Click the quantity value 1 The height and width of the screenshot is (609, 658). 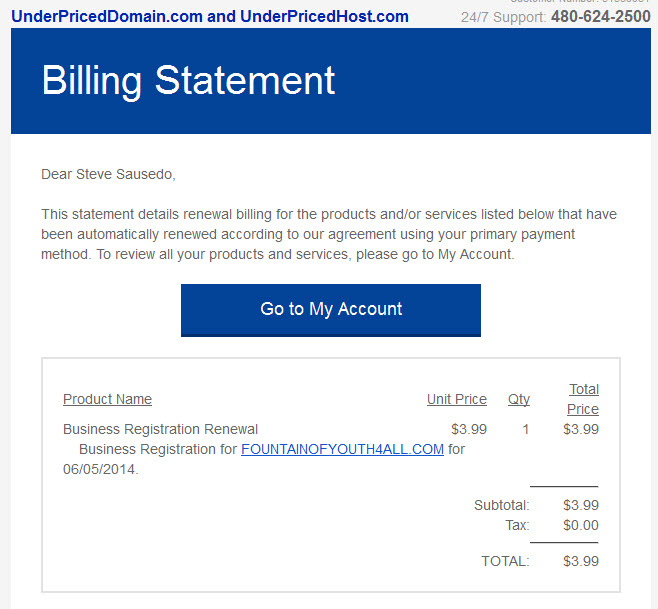tap(525, 429)
